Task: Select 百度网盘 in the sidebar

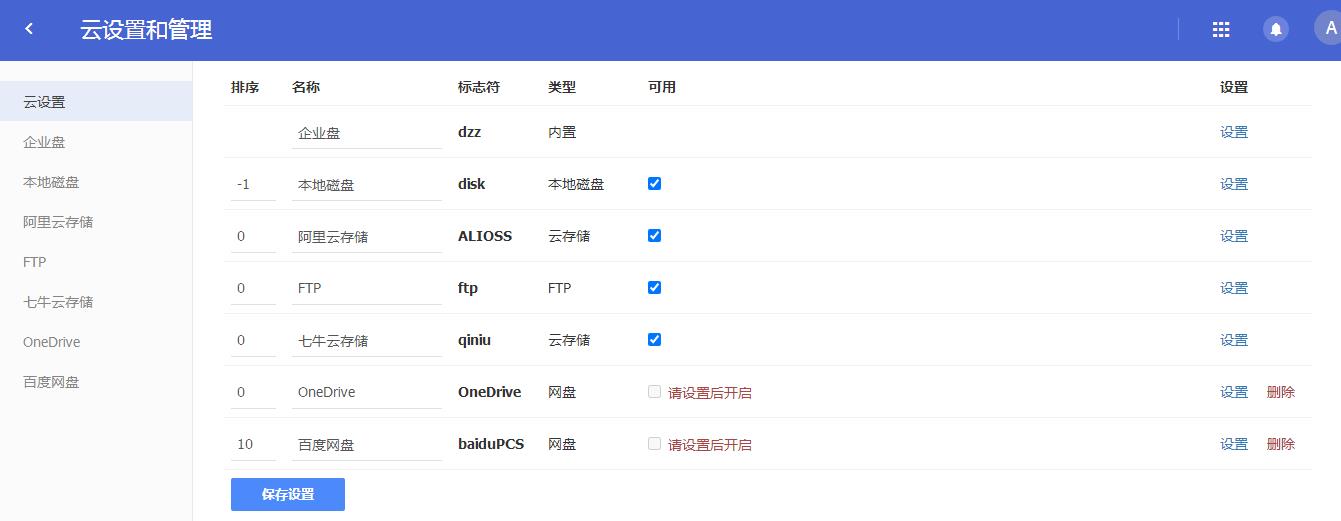Action: coord(51,382)
